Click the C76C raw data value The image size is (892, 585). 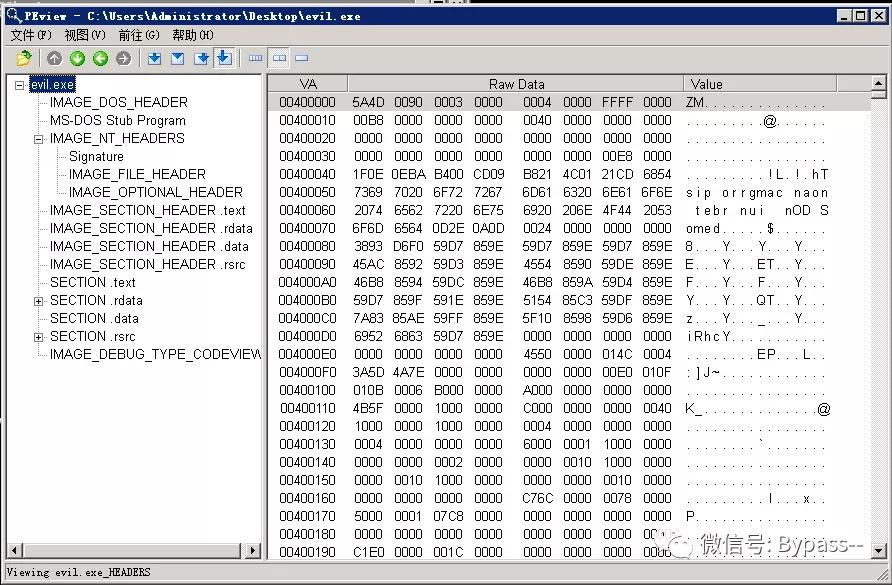click(x=537, y=499)
